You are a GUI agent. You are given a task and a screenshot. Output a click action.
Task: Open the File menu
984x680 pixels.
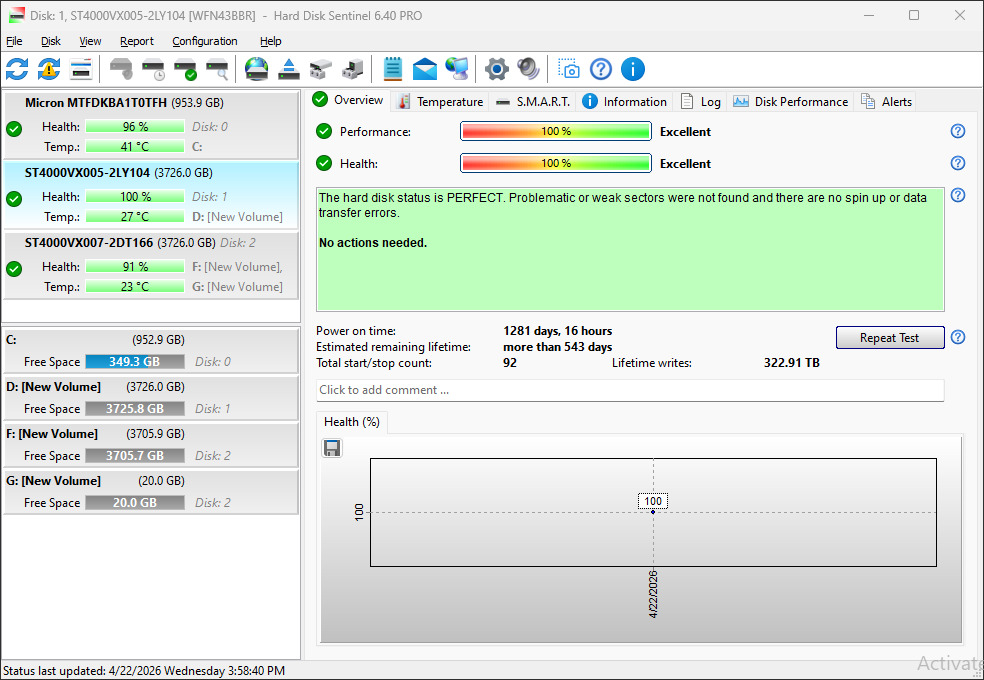(x=14, y=41)
